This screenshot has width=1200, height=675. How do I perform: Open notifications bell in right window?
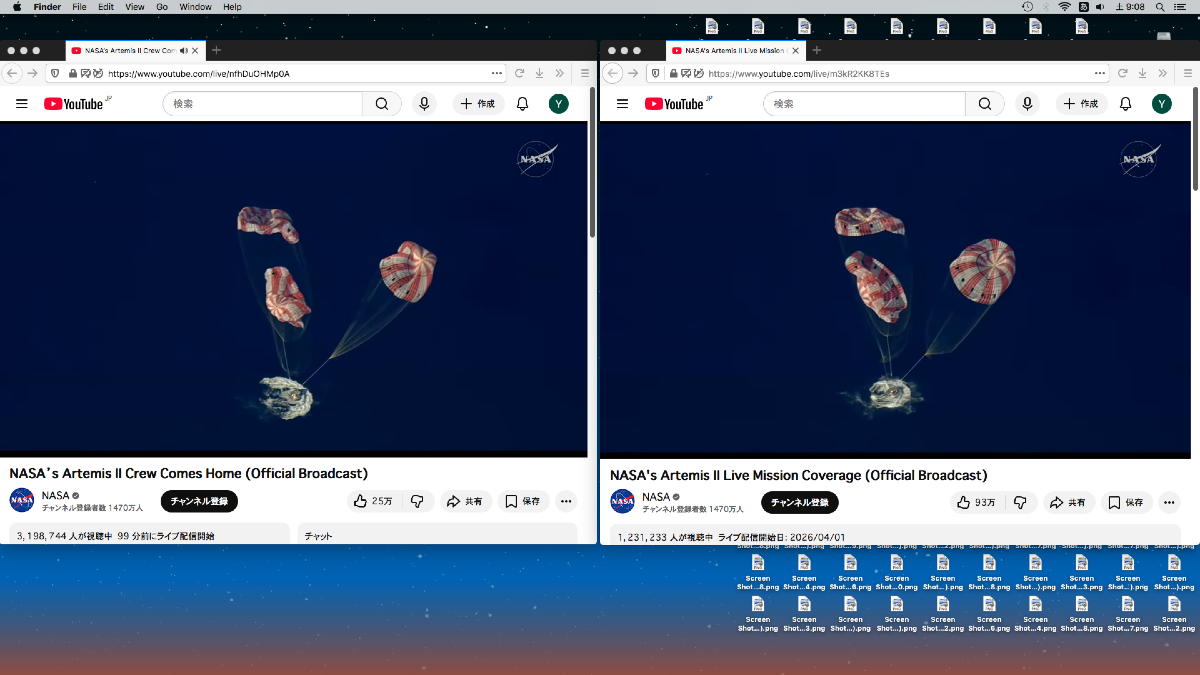click(x=1125, y=104)
